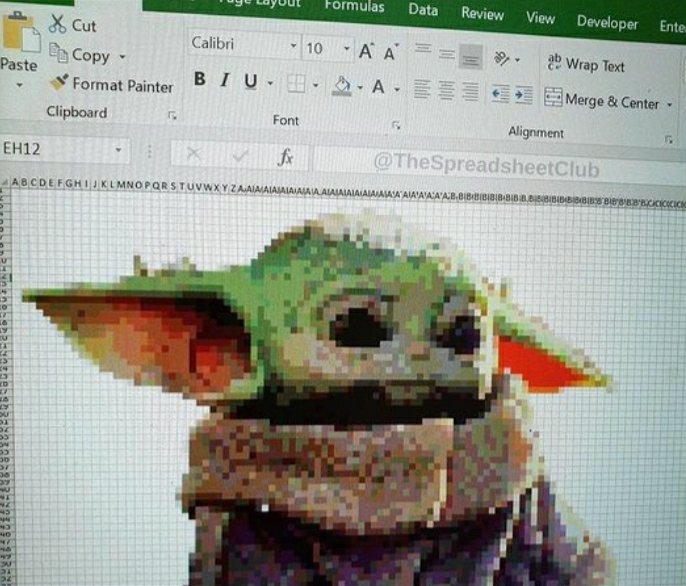Open the Fill Color dropdown arrow
Viewport: 686px width, 586px height.
[x=360, y=88]
